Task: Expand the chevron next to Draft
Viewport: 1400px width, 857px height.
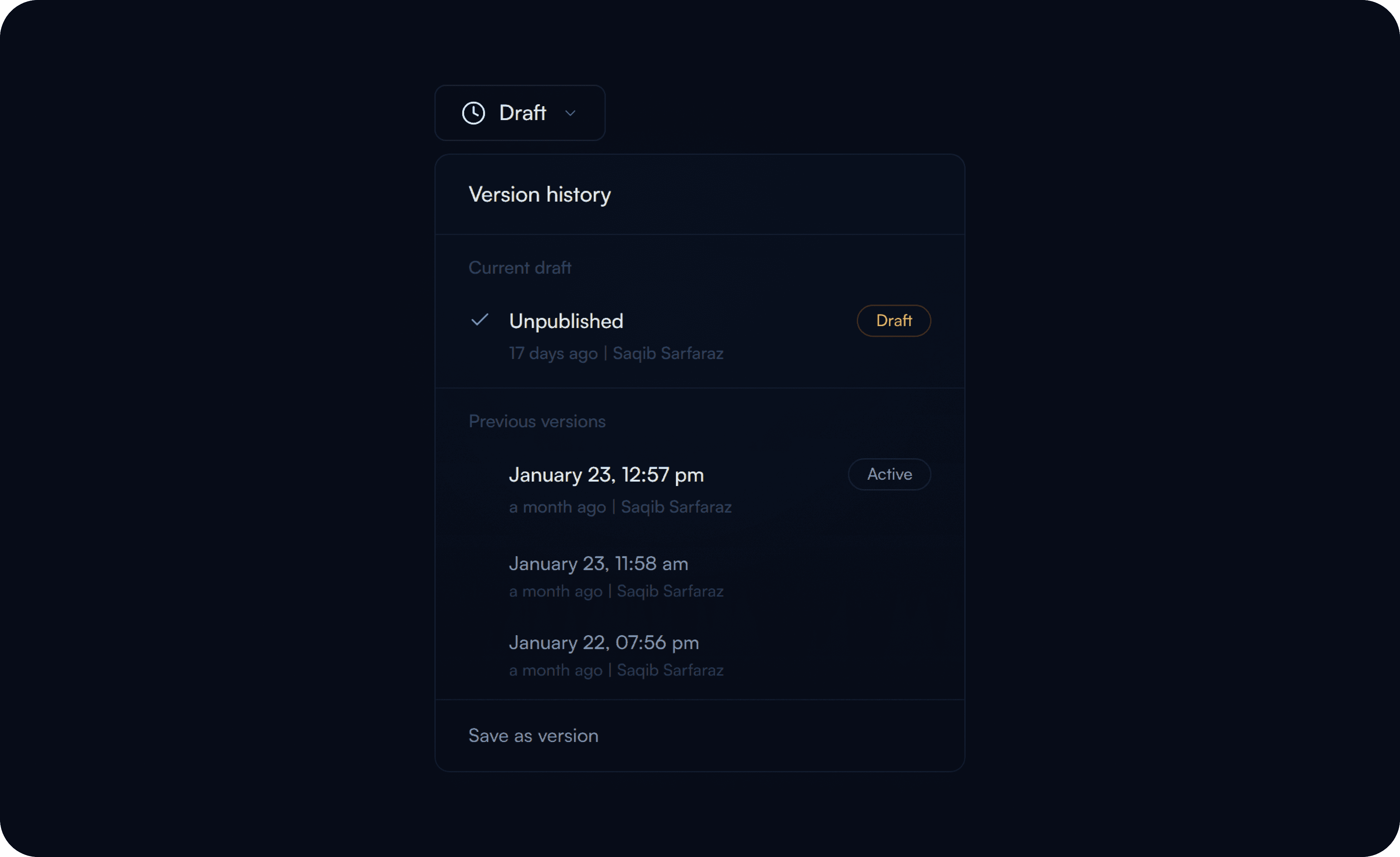Action: [571, 113]
